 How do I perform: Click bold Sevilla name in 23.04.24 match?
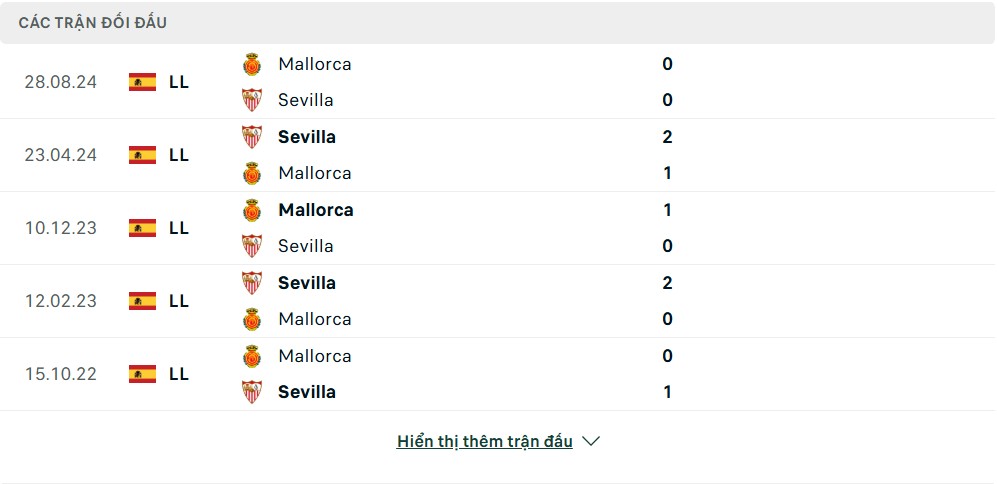(307, 137)
